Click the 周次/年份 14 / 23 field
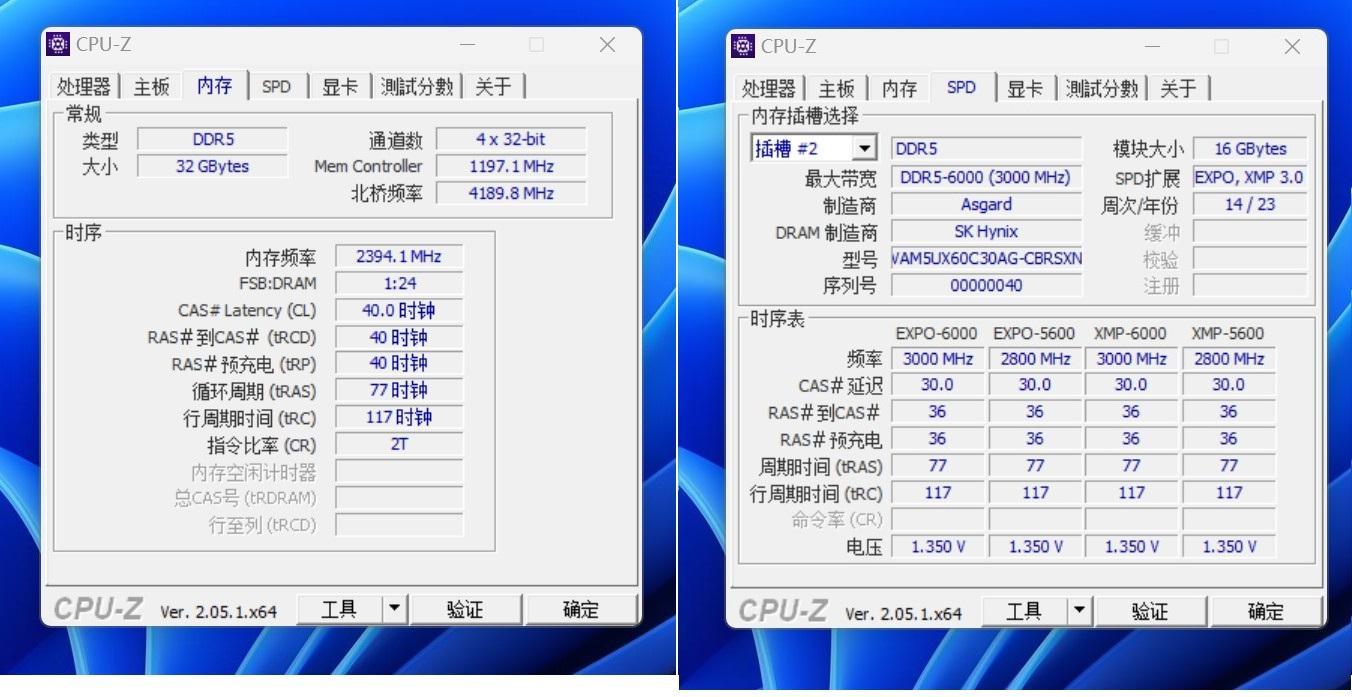The height and width of the screenshot is (697, 1352). (1250, 205)
